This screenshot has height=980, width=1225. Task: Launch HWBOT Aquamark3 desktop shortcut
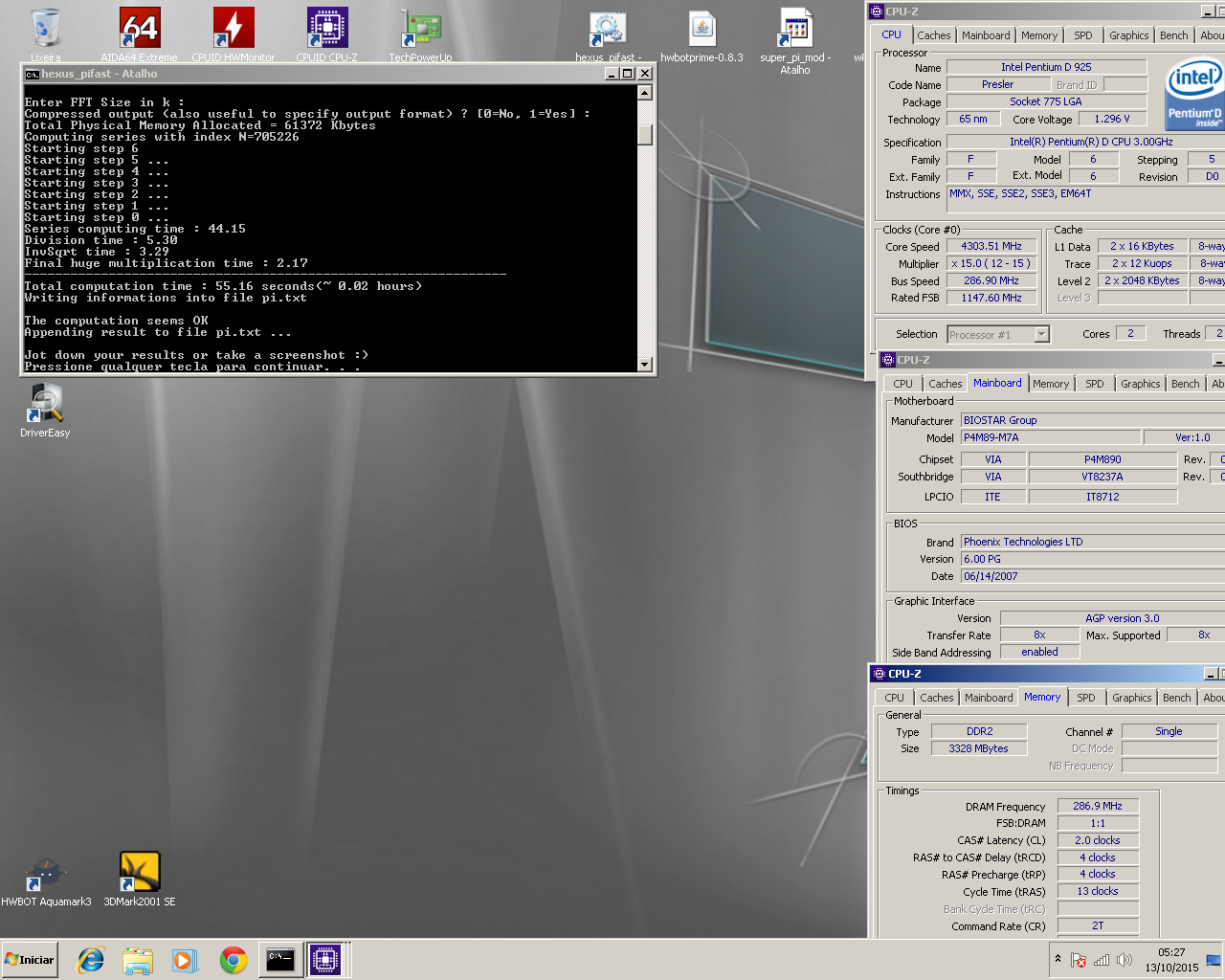click(46, 880)
